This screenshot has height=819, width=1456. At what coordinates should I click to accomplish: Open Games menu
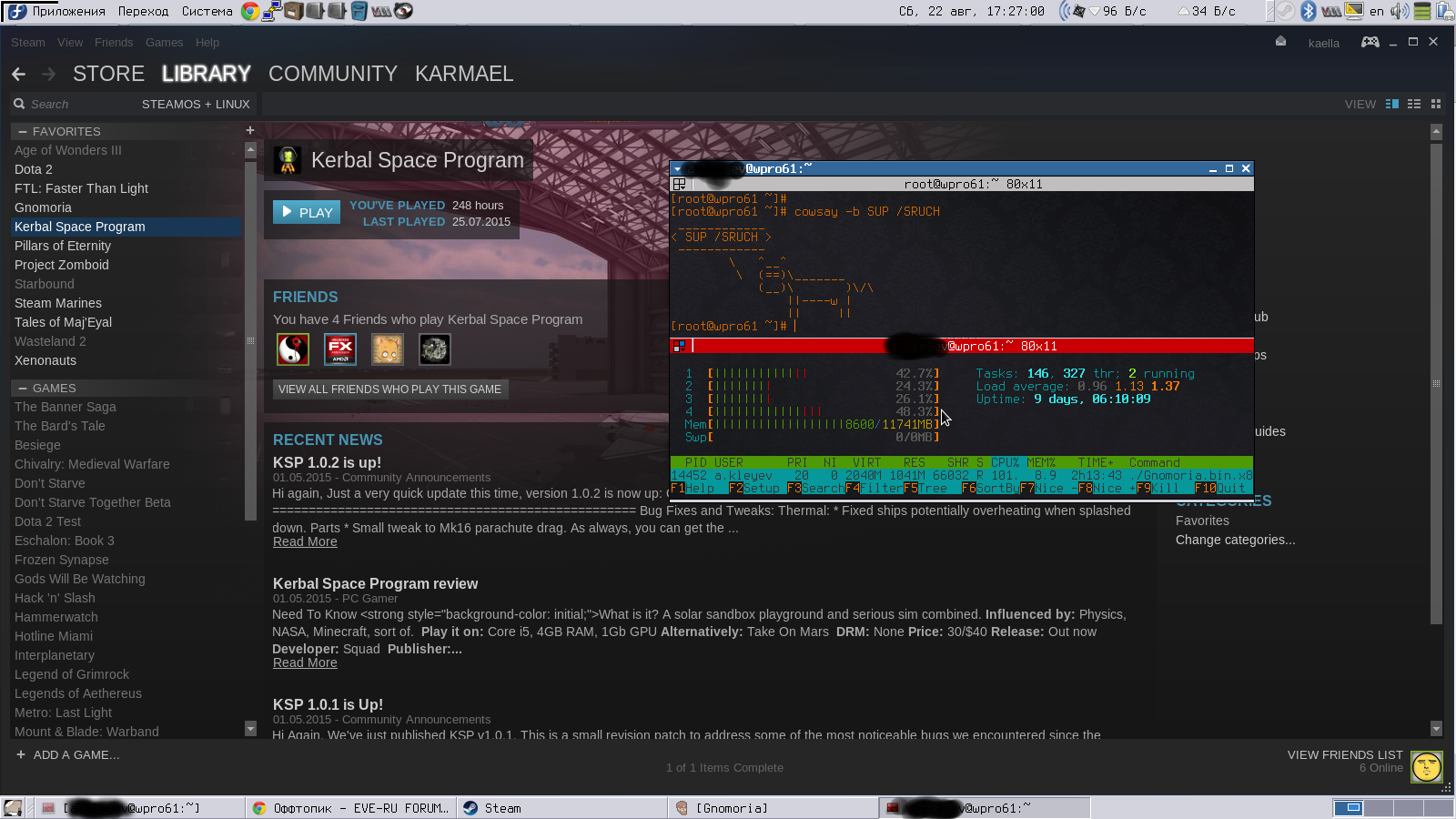(x=164, y=42)
